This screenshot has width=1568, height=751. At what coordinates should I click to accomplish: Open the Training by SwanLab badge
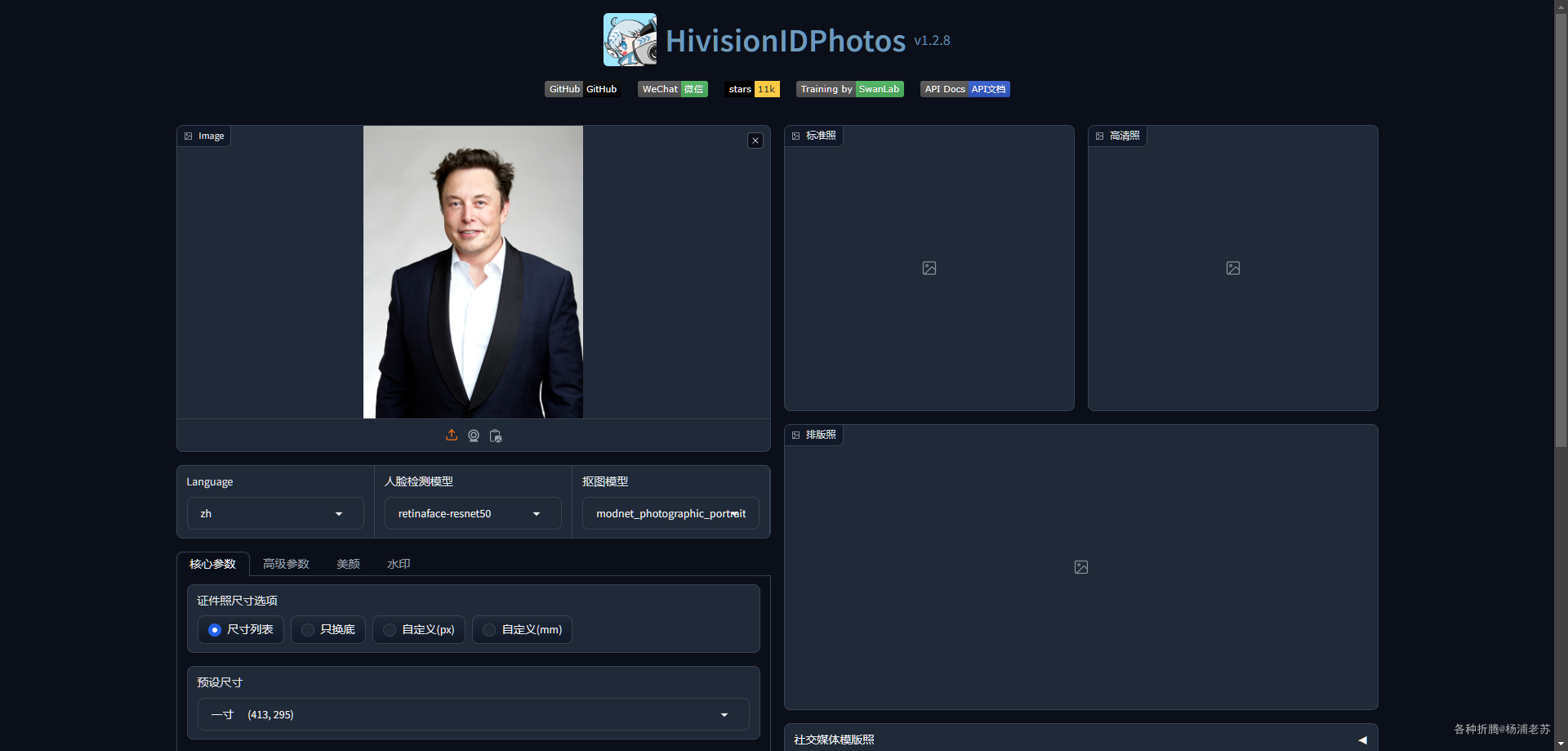coord(850,89)
